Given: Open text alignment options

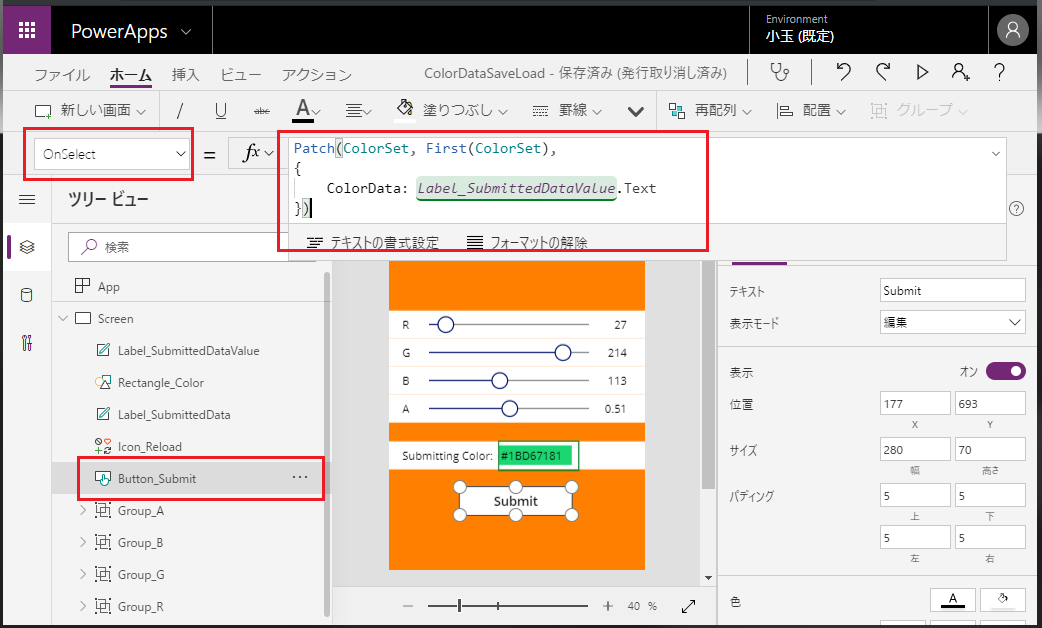Looking at the screenshot, I should [358, 110].
